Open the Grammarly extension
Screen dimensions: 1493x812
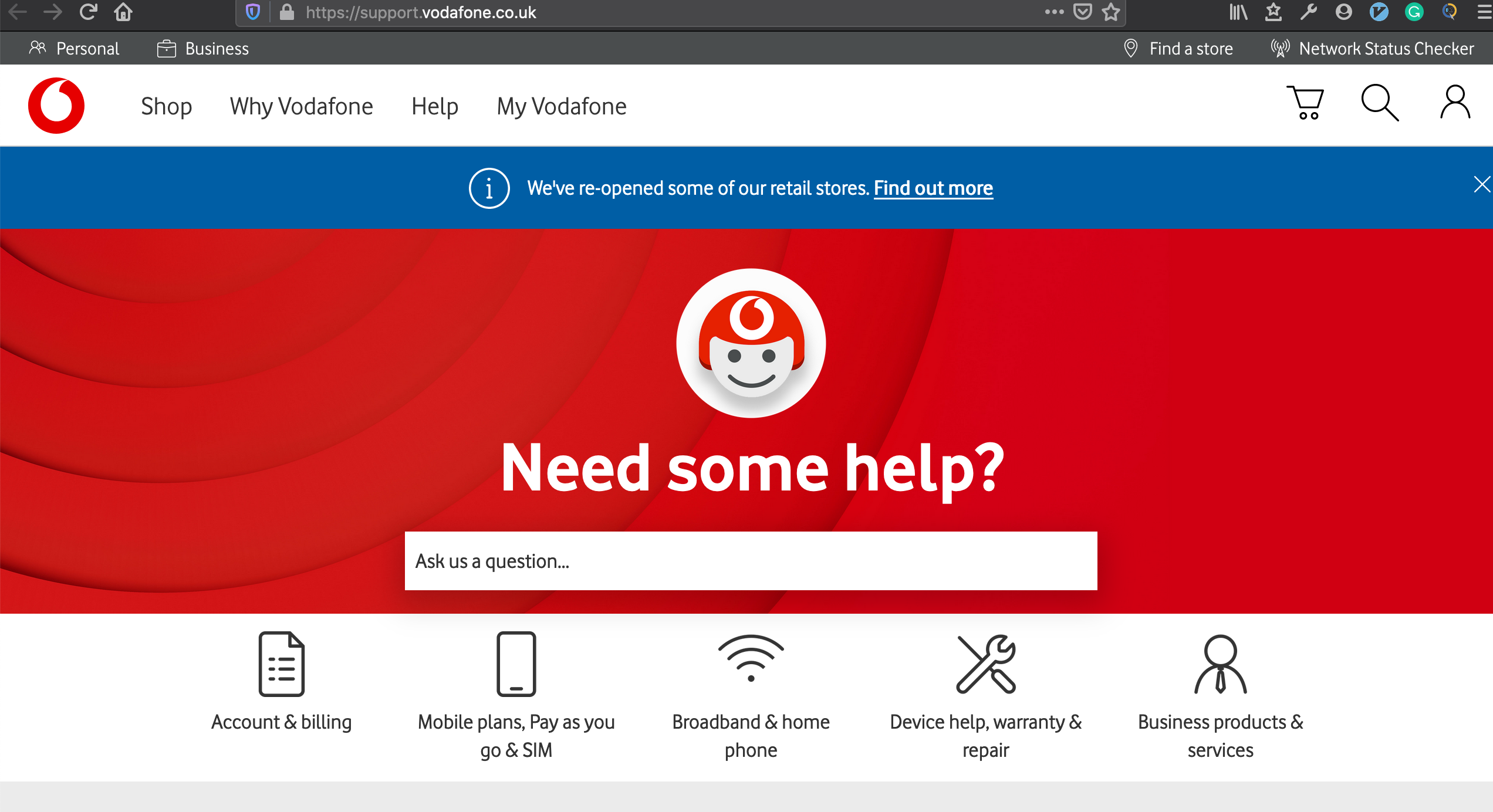(x=1414, y=12)
